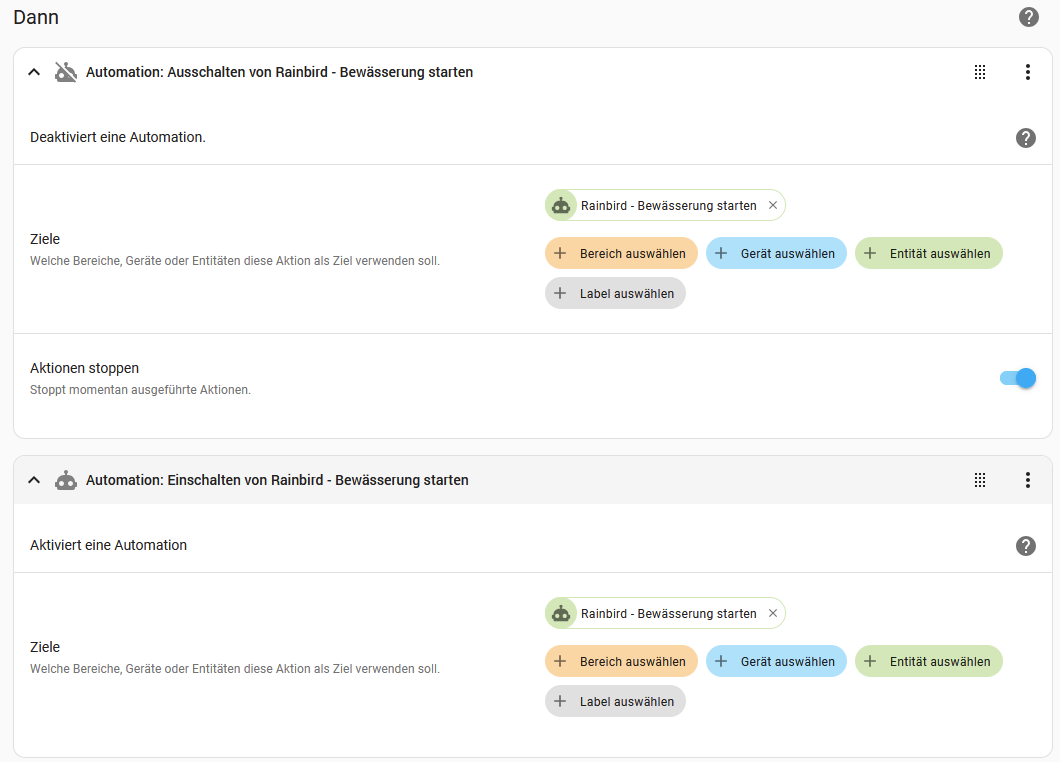Remove Rainbird target chip in Ausschalten action
Image resolution: width=1060 pixels, height=762 pixels.
(773, 205)
